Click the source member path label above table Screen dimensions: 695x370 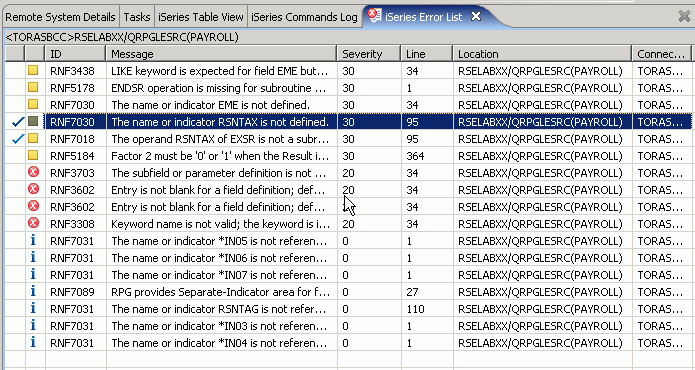coord(121,37)
